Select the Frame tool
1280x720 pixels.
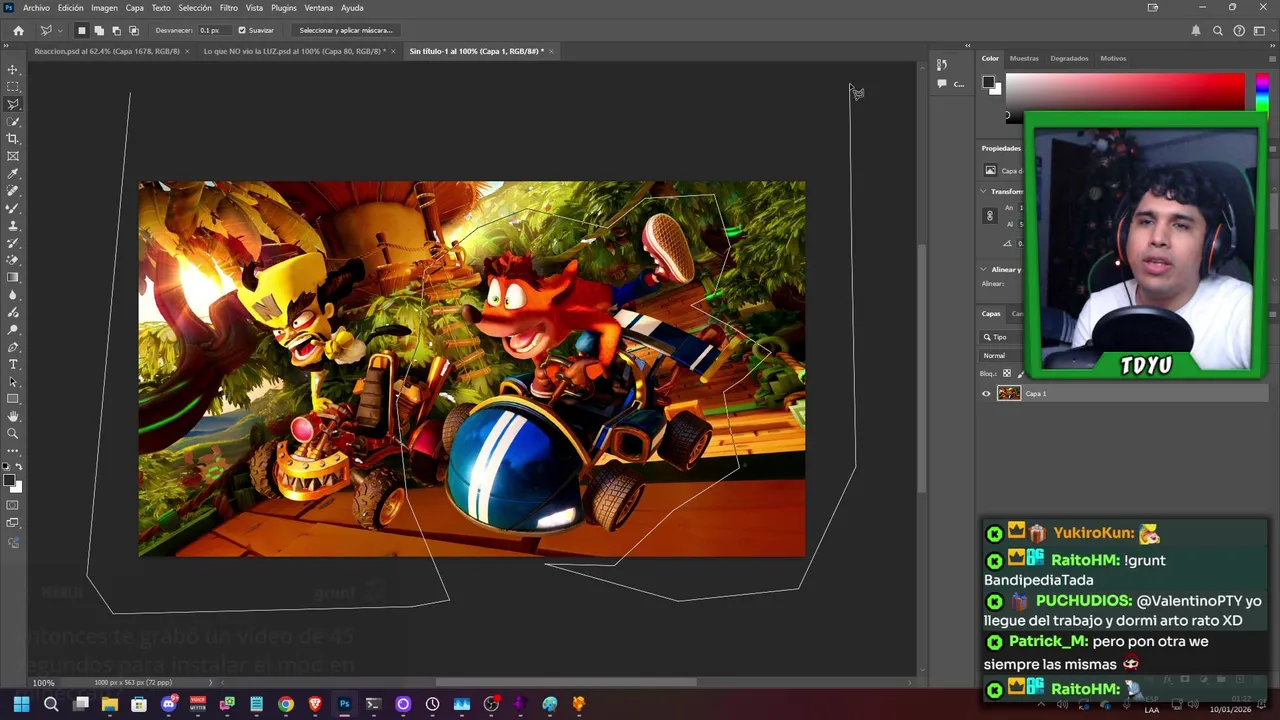point(13,156)
